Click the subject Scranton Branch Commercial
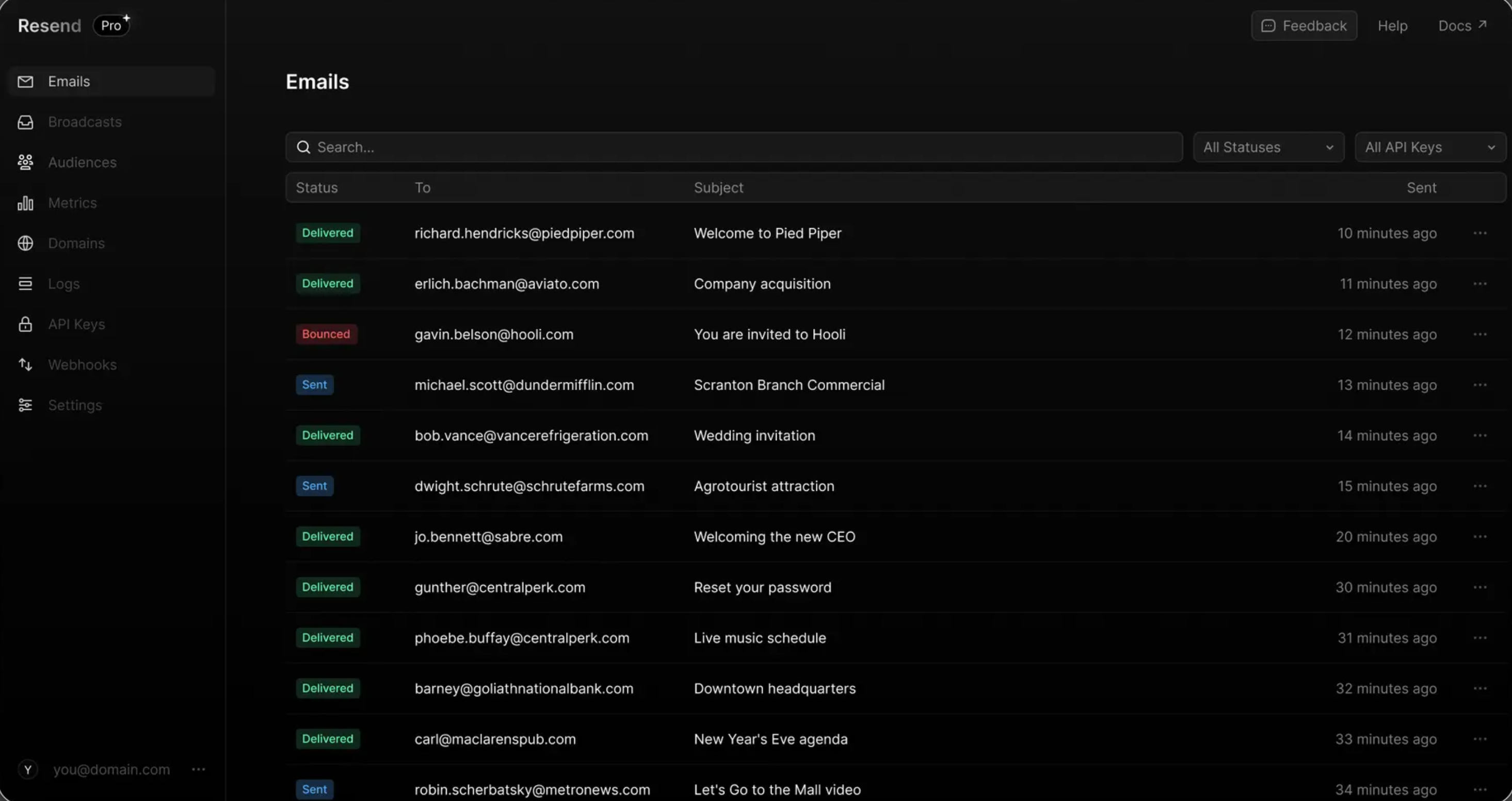Screen dimensions: 1512x801 point(789,385)
